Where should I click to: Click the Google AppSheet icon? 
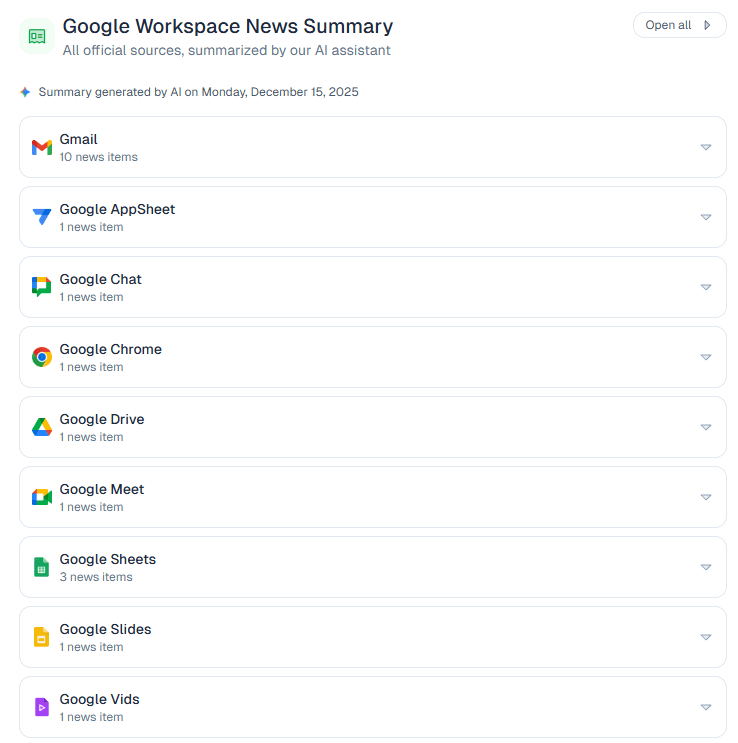[x=41, y=217]
